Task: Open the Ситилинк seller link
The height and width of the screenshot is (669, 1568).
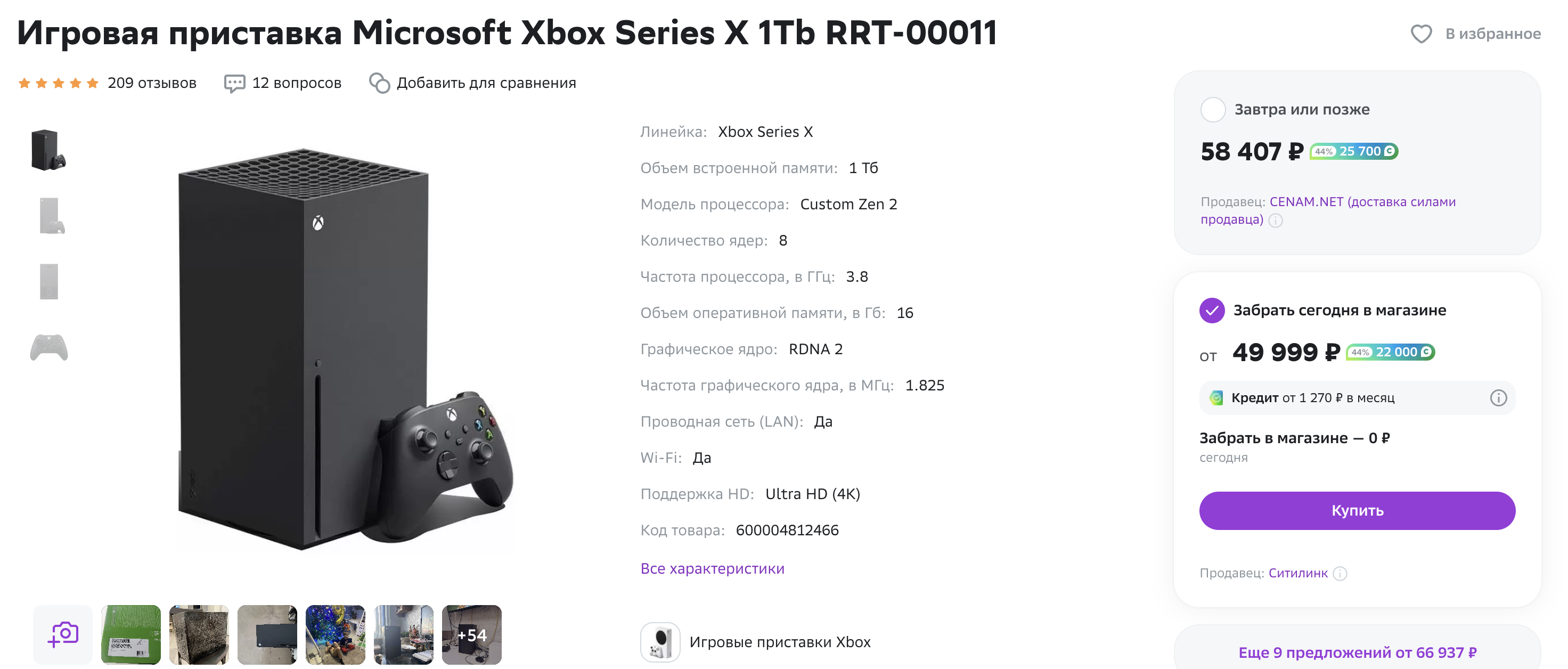Action: point(1298,573)
